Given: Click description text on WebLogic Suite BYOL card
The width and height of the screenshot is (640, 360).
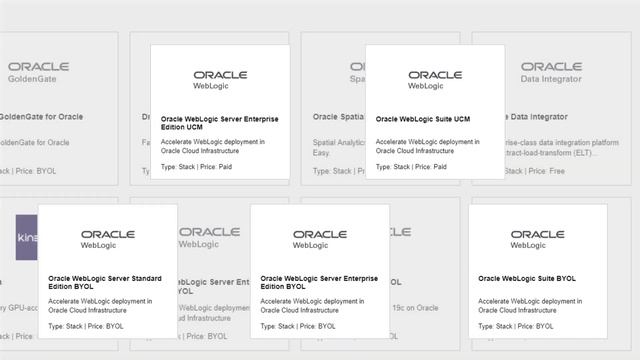Looking at the screenshot, I should (x=530, y=306).
